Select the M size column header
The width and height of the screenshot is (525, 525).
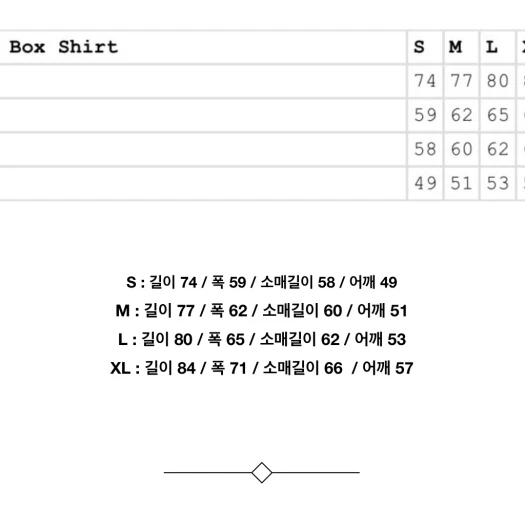(461, 47)
